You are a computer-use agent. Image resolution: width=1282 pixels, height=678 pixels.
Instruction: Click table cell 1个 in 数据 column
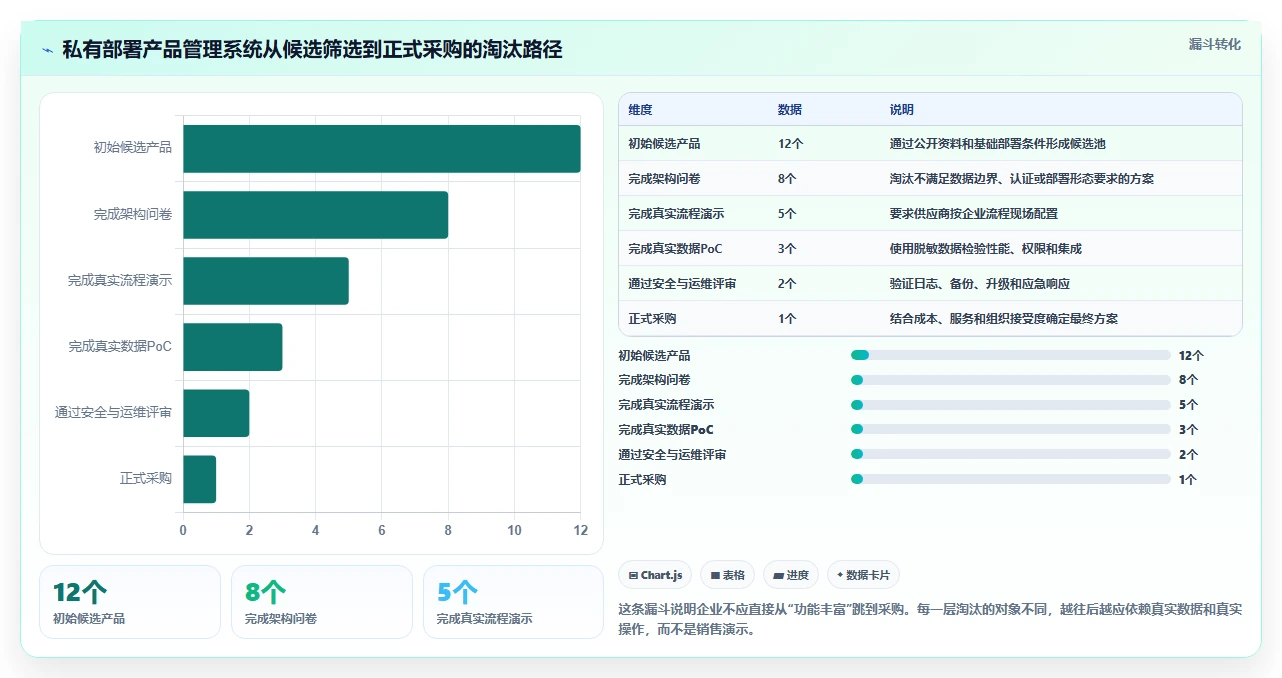coord(787,319)
